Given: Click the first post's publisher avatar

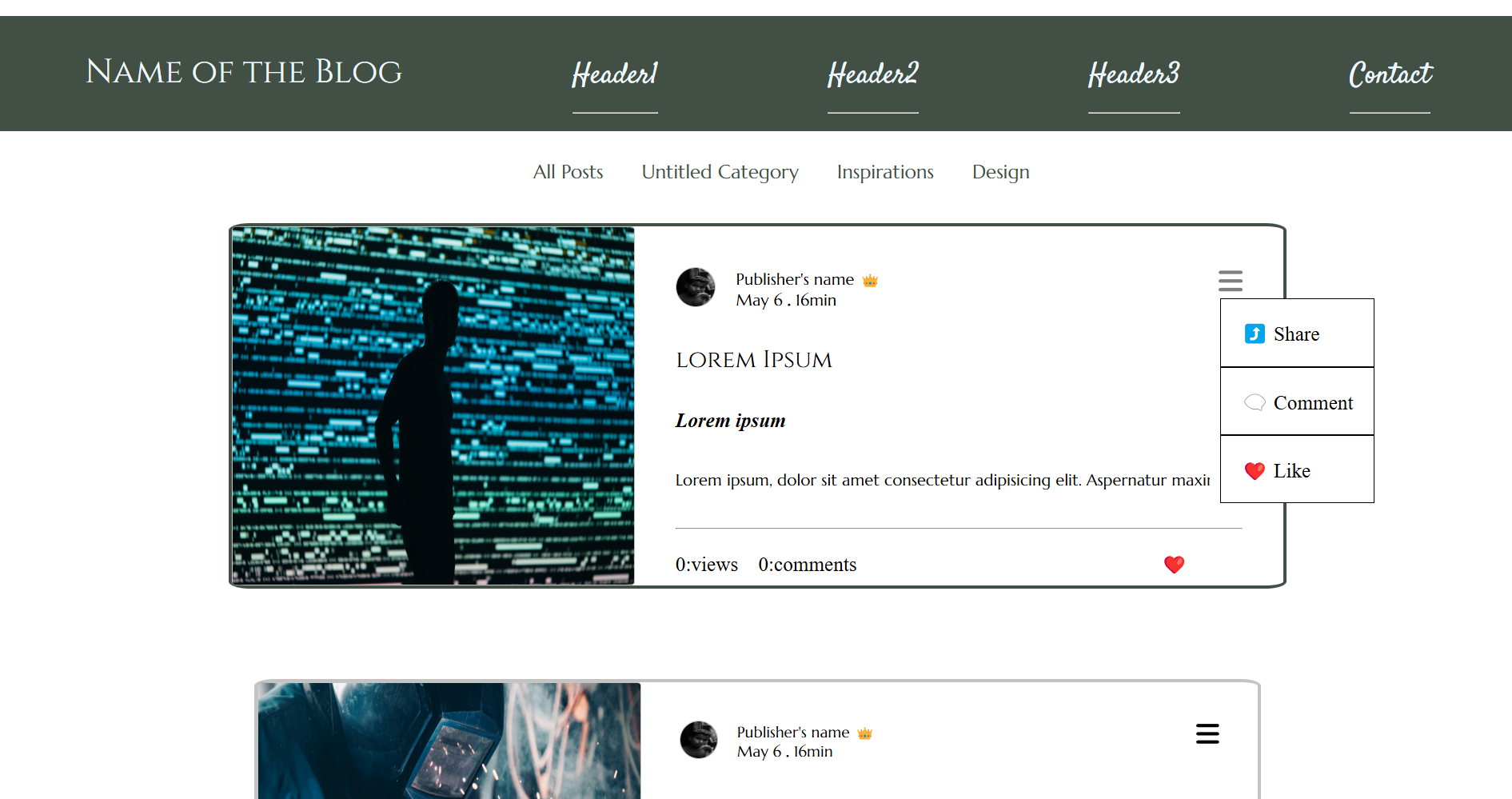Looking at the screenshot, I should (696, 287).
